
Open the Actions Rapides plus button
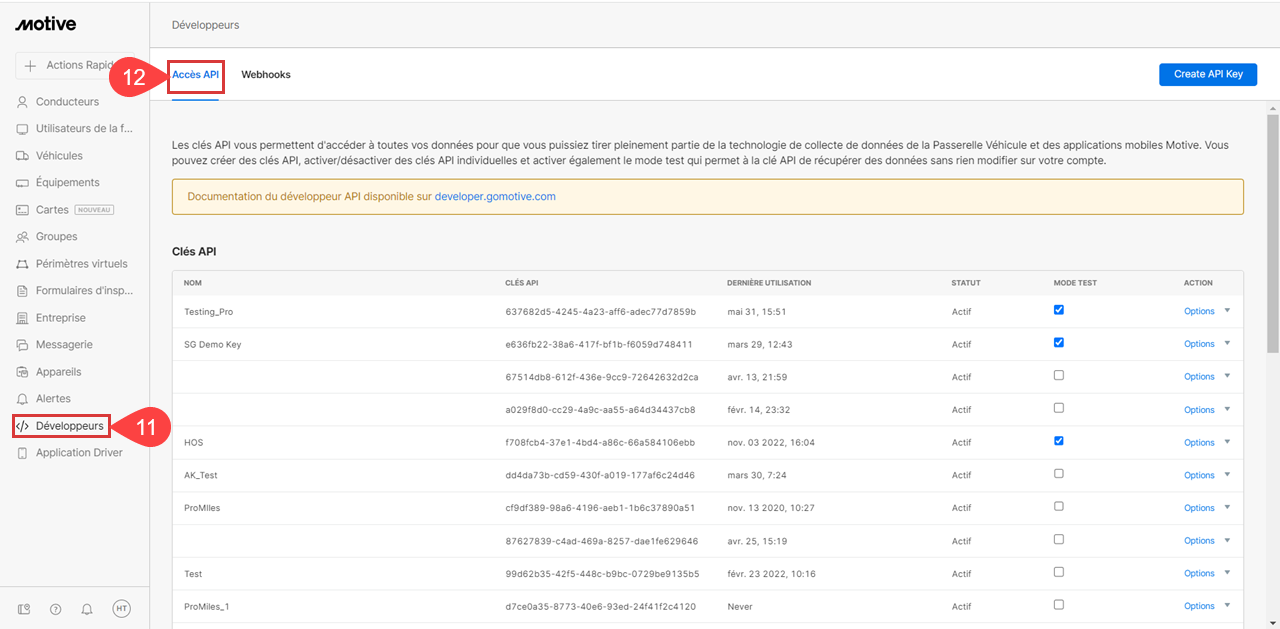(30, 65)
